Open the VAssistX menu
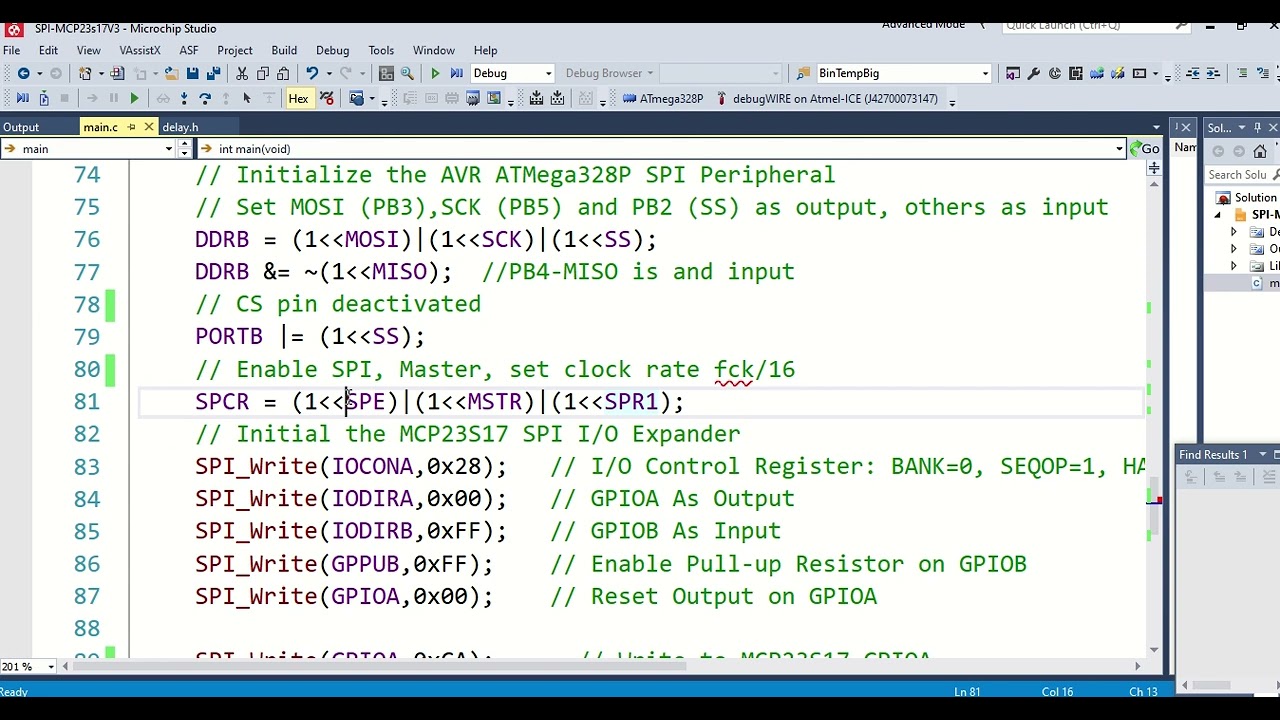This screenshot has height=720, width=1280. tap(140, 50)
